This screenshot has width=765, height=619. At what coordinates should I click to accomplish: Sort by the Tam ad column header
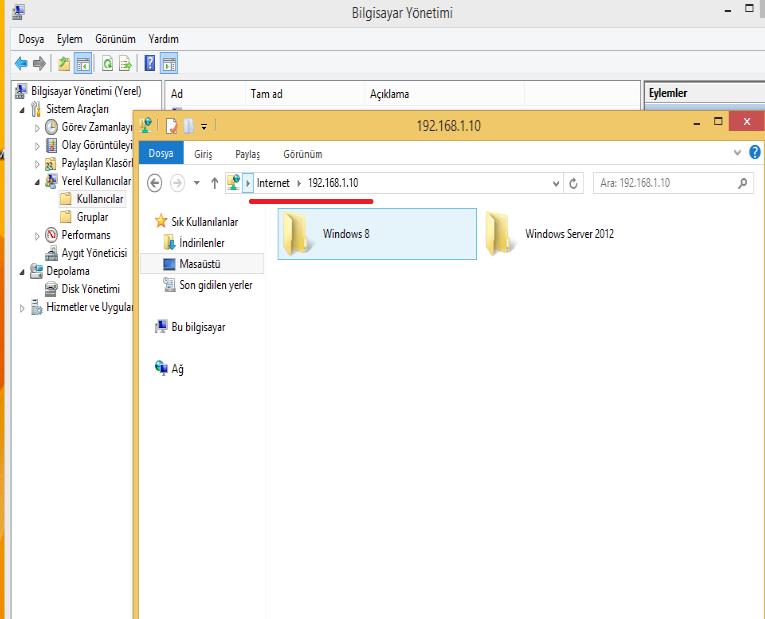pos(305,94)
